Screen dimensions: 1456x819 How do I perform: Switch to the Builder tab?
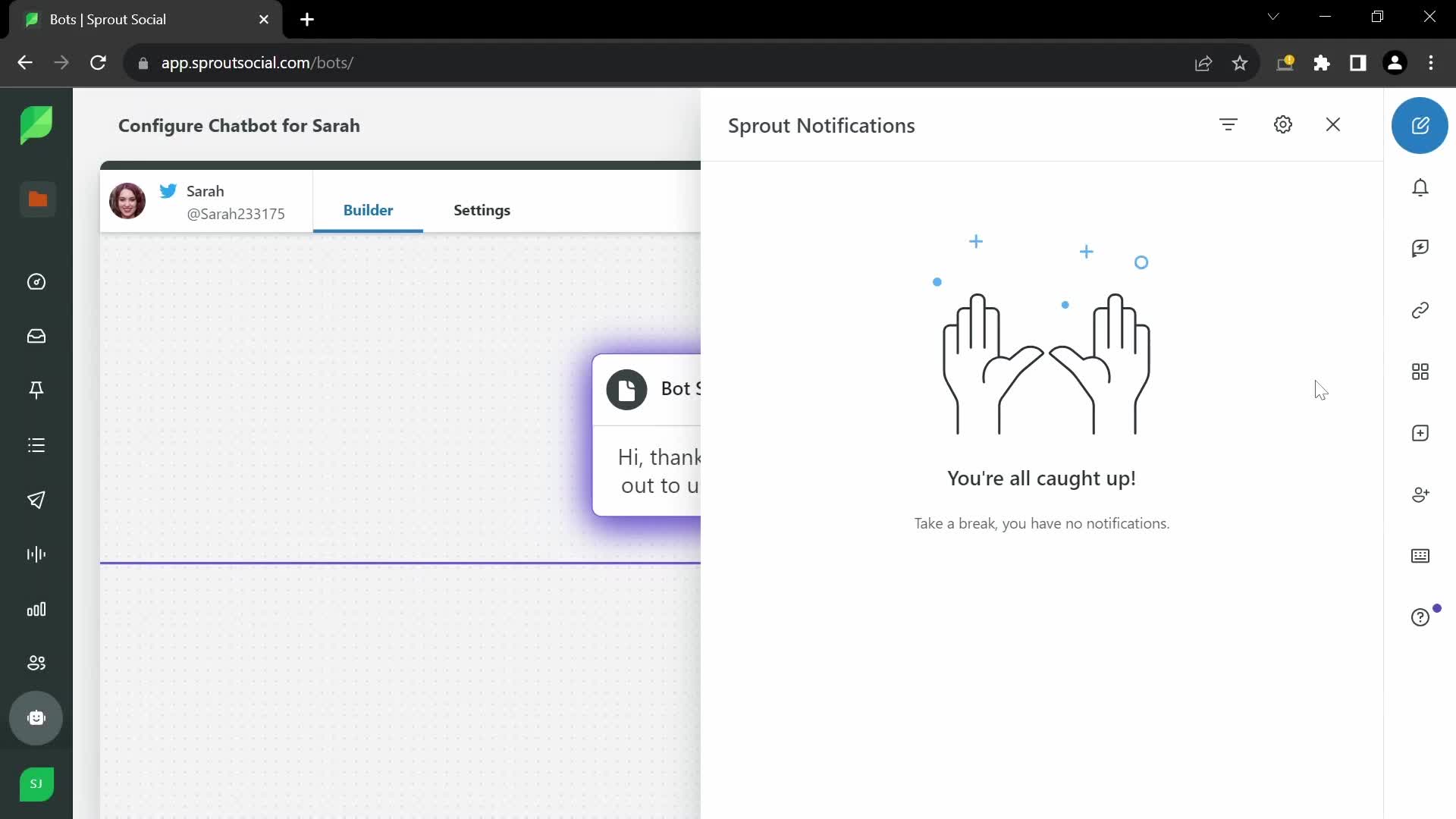[x=368, y=210]
